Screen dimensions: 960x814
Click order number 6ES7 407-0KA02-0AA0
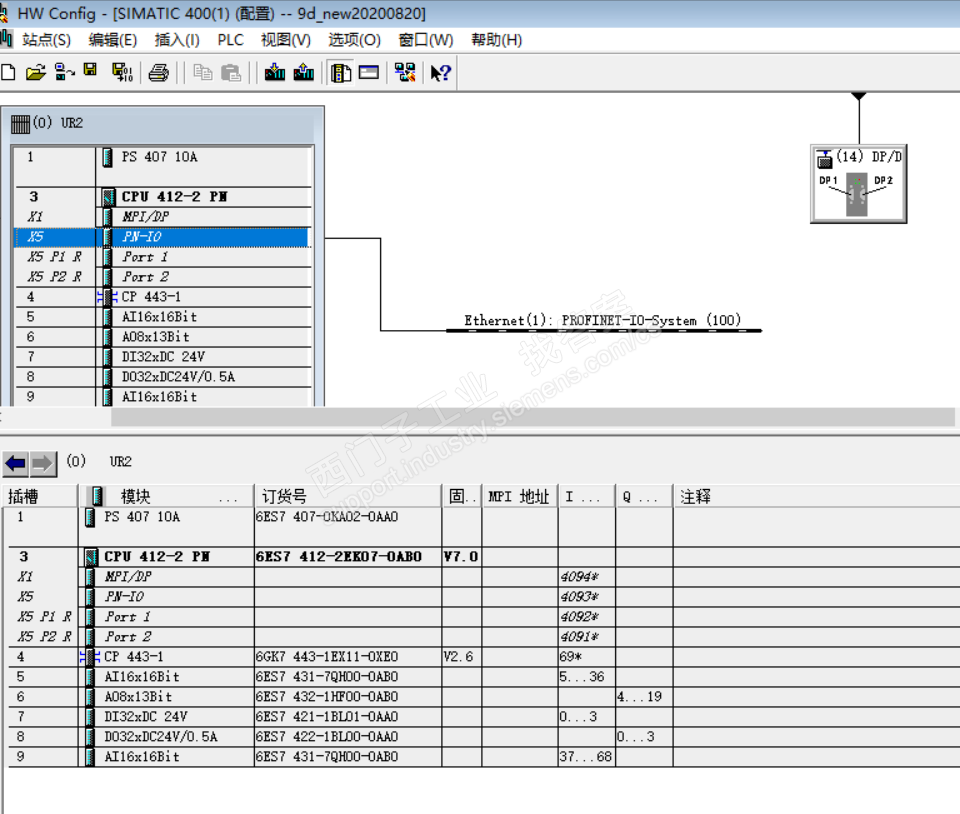coord(327,517)
